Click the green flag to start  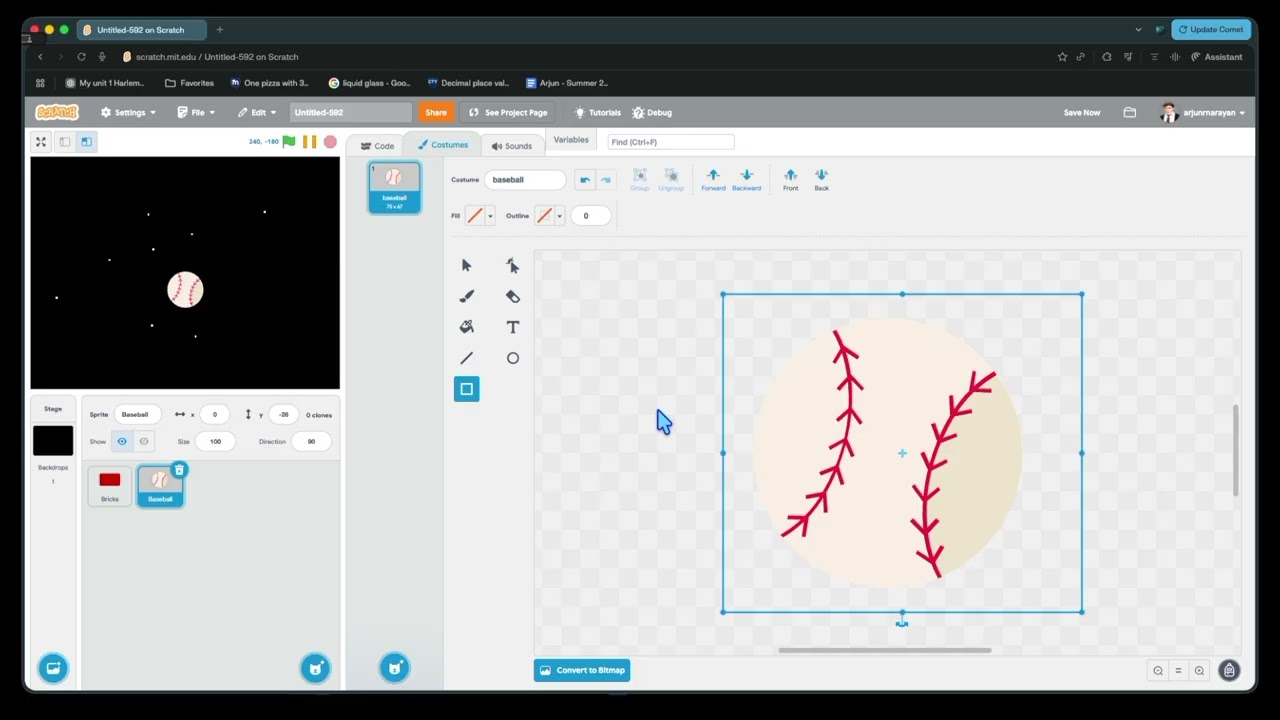coord(289,142)
